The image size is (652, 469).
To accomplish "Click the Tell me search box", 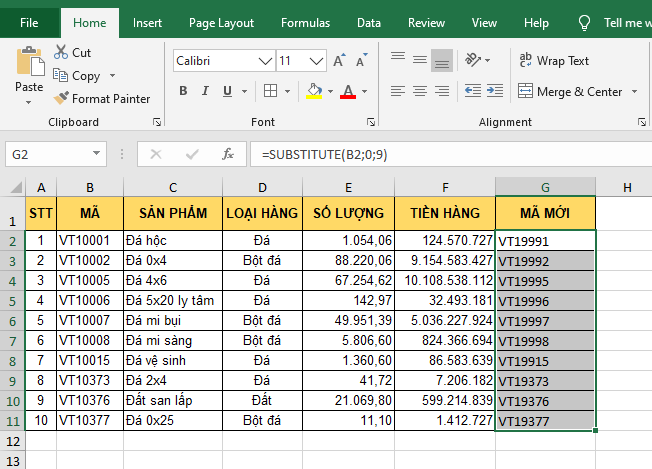I will pos(627,22).
